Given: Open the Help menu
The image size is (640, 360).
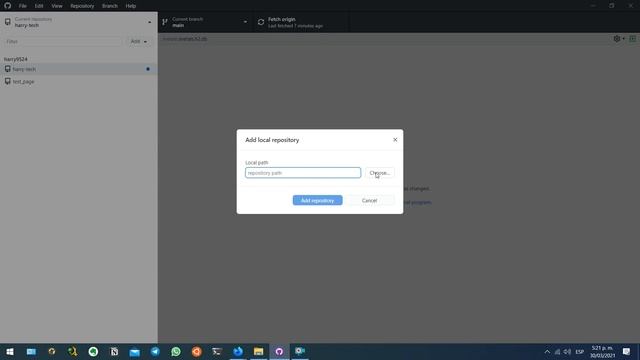Looking at the screenshot, I should [x=131, y=6].
